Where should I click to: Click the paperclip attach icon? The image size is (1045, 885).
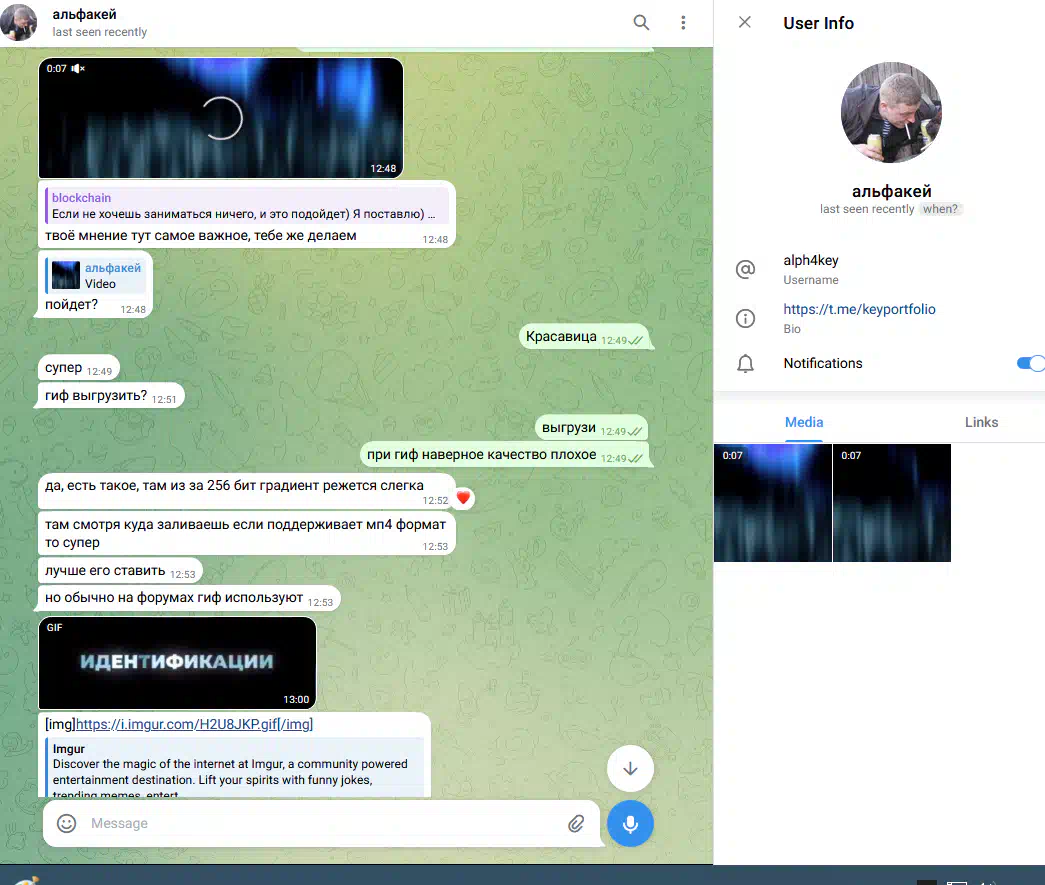(576, 823)
